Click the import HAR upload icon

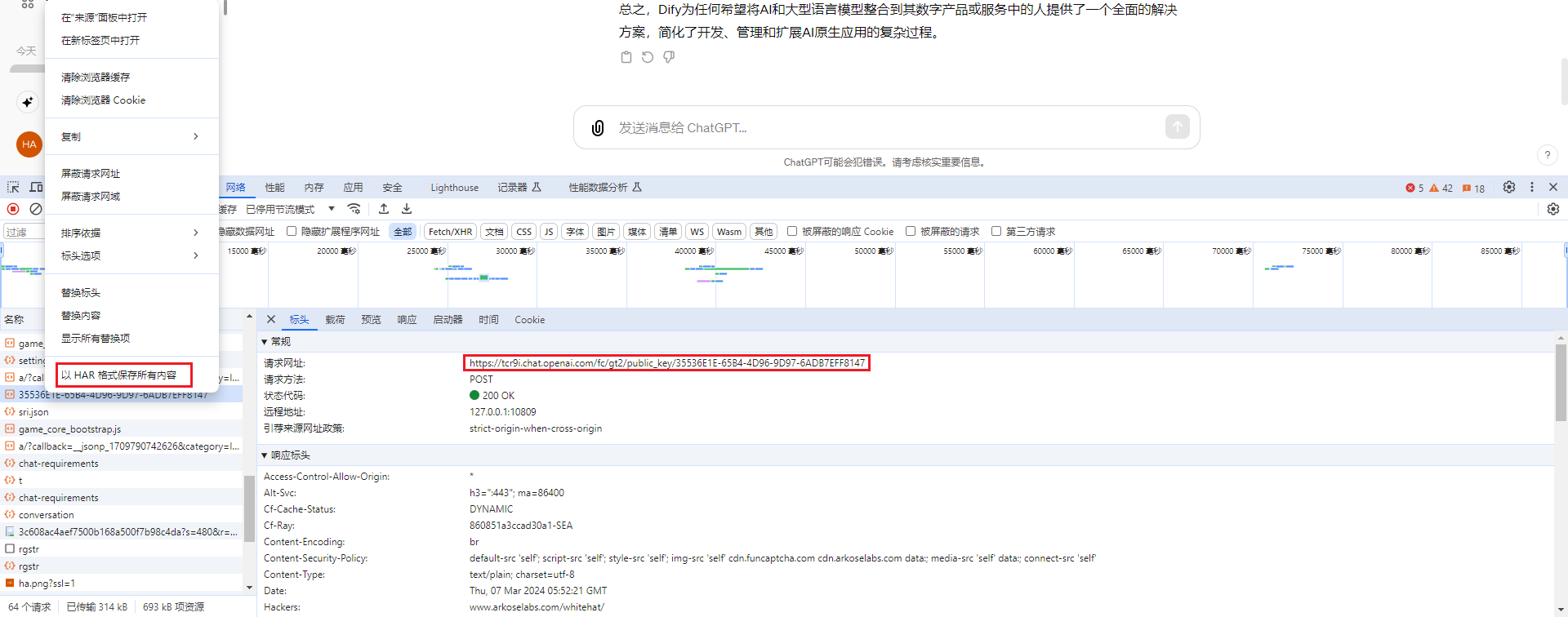click(x=384, y=209)
